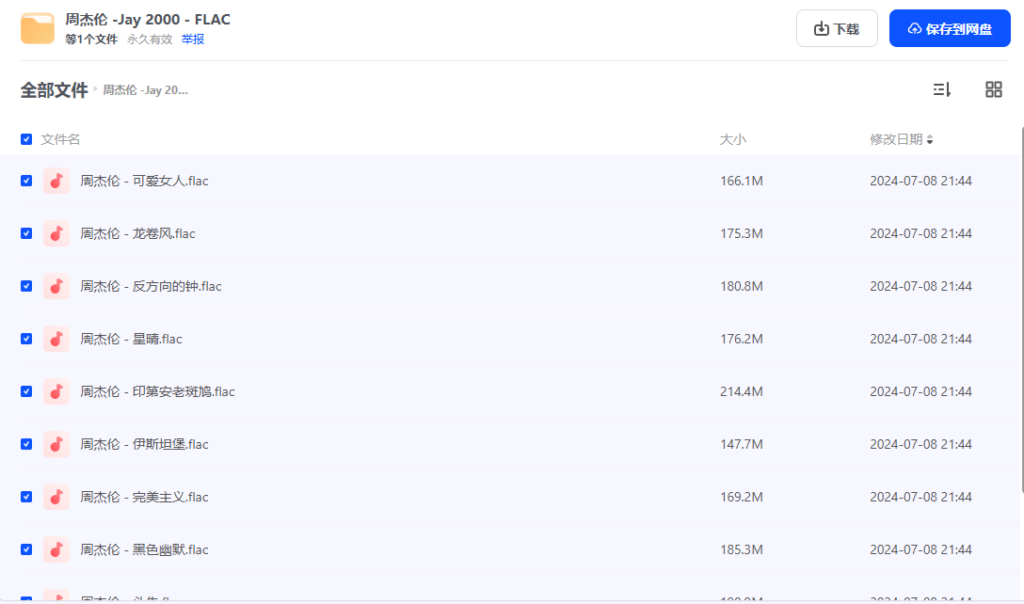Open file 周杰伦 - 伊斯坦堡.flac
This screenshot has height=604, width=1024.
coord(144,444)
